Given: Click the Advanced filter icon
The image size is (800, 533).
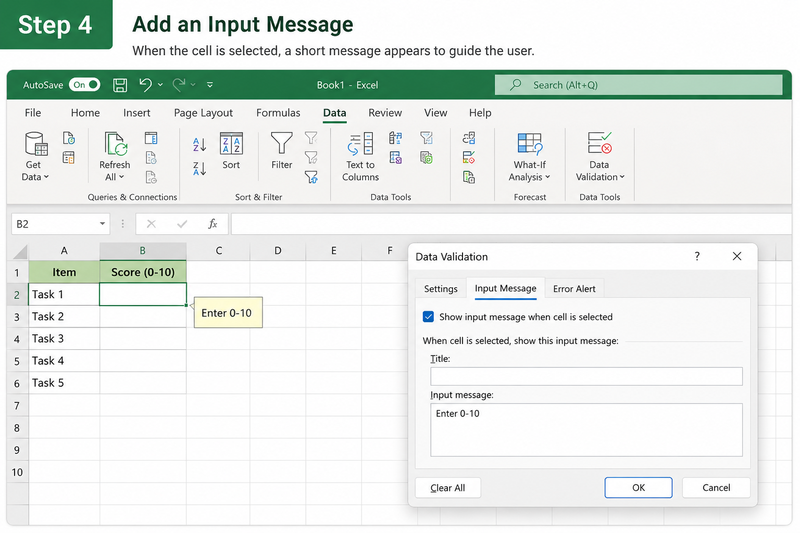Looking at the screenshot, I should 311,177.
